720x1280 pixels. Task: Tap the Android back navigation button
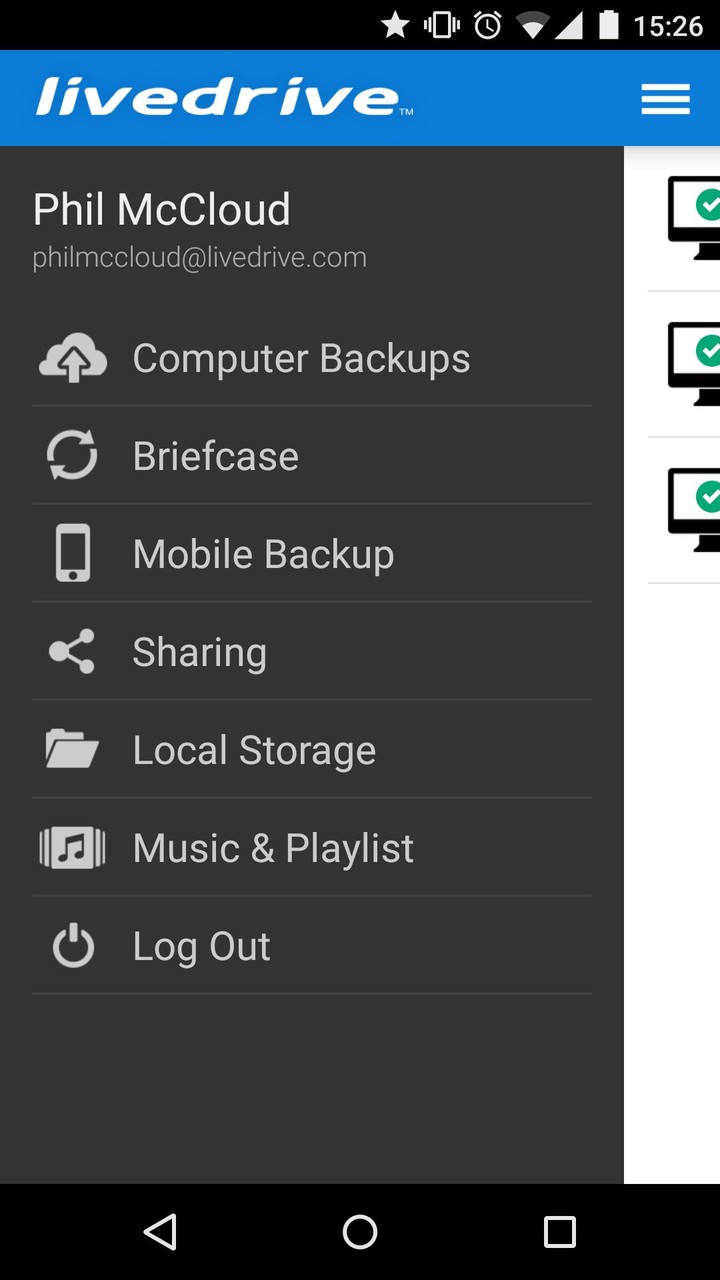tap(160, 1232)
